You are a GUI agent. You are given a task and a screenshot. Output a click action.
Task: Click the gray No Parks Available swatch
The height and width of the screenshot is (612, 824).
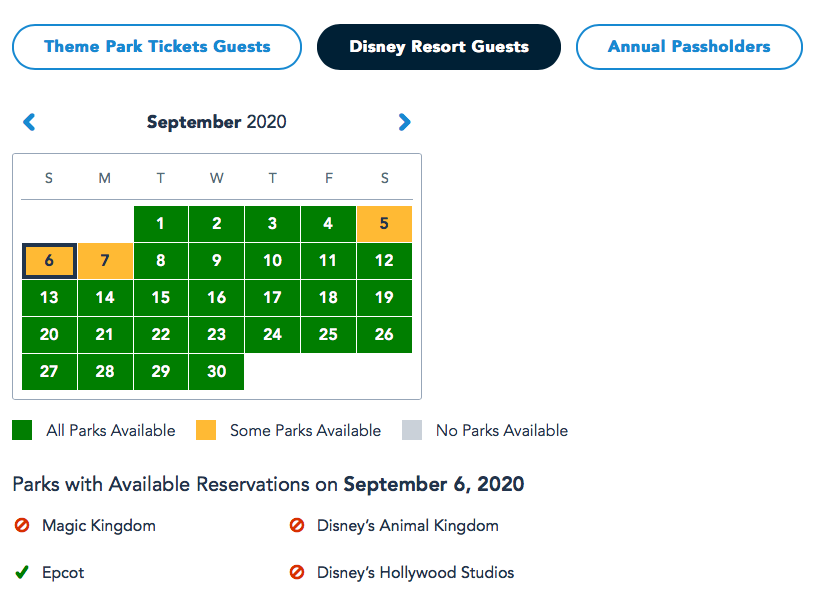[x=412, y=431]
